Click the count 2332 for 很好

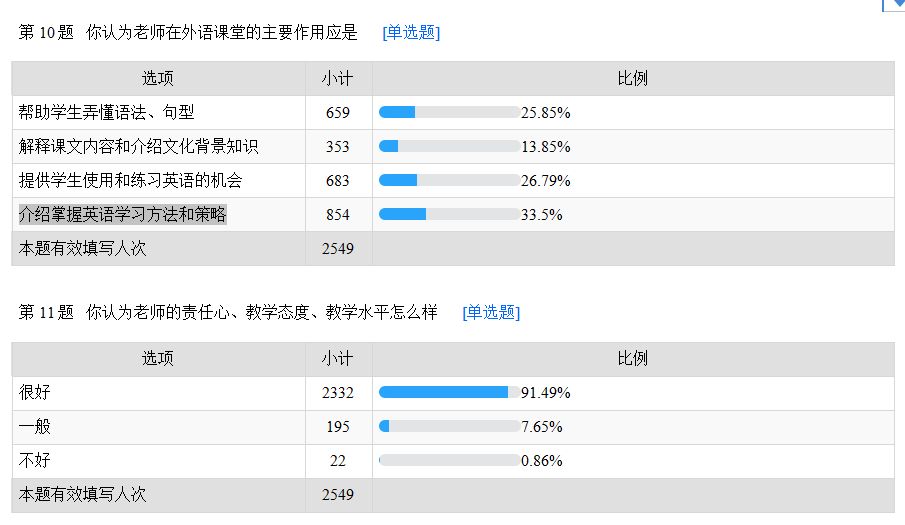pyautogui.click(x=338, y=393)
